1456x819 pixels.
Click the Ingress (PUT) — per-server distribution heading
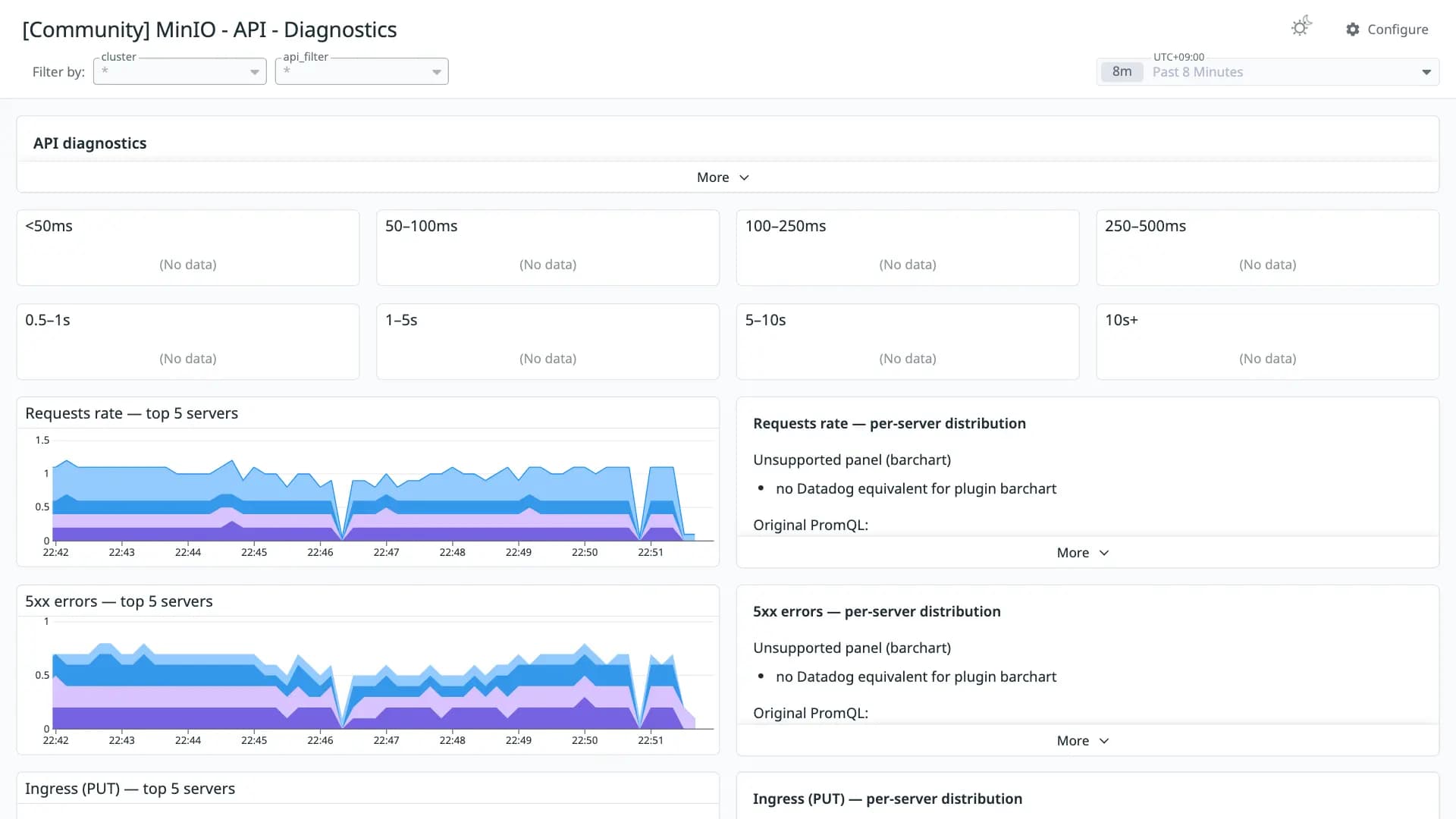(x=887, y=799)
